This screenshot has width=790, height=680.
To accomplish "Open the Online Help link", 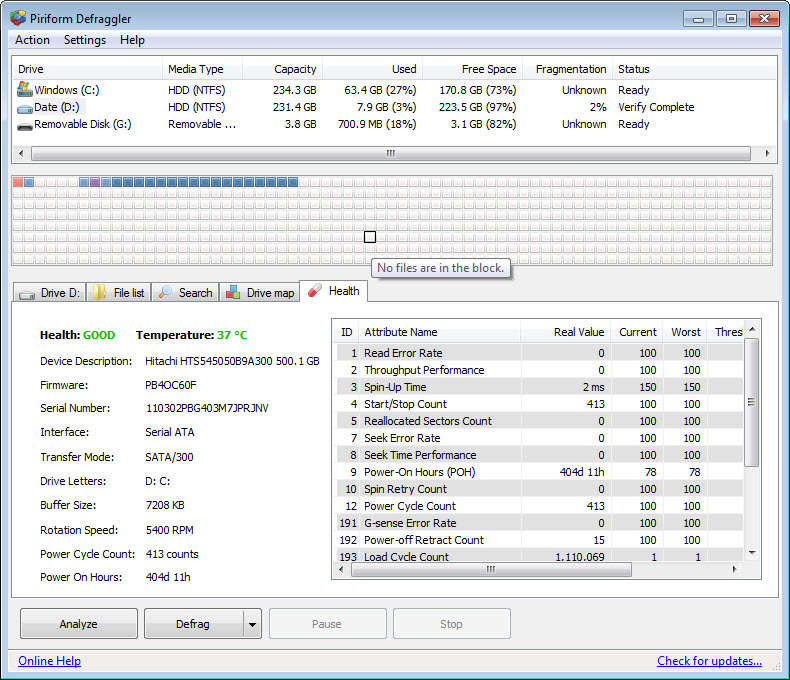I will pos(49,660).
